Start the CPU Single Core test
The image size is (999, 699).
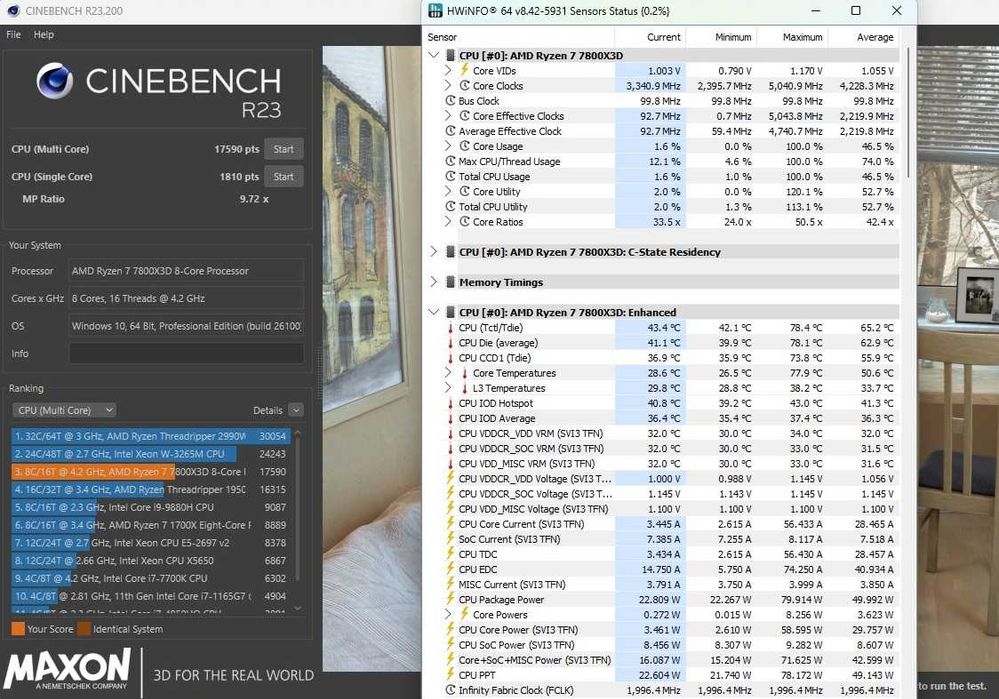click(284, 177)
